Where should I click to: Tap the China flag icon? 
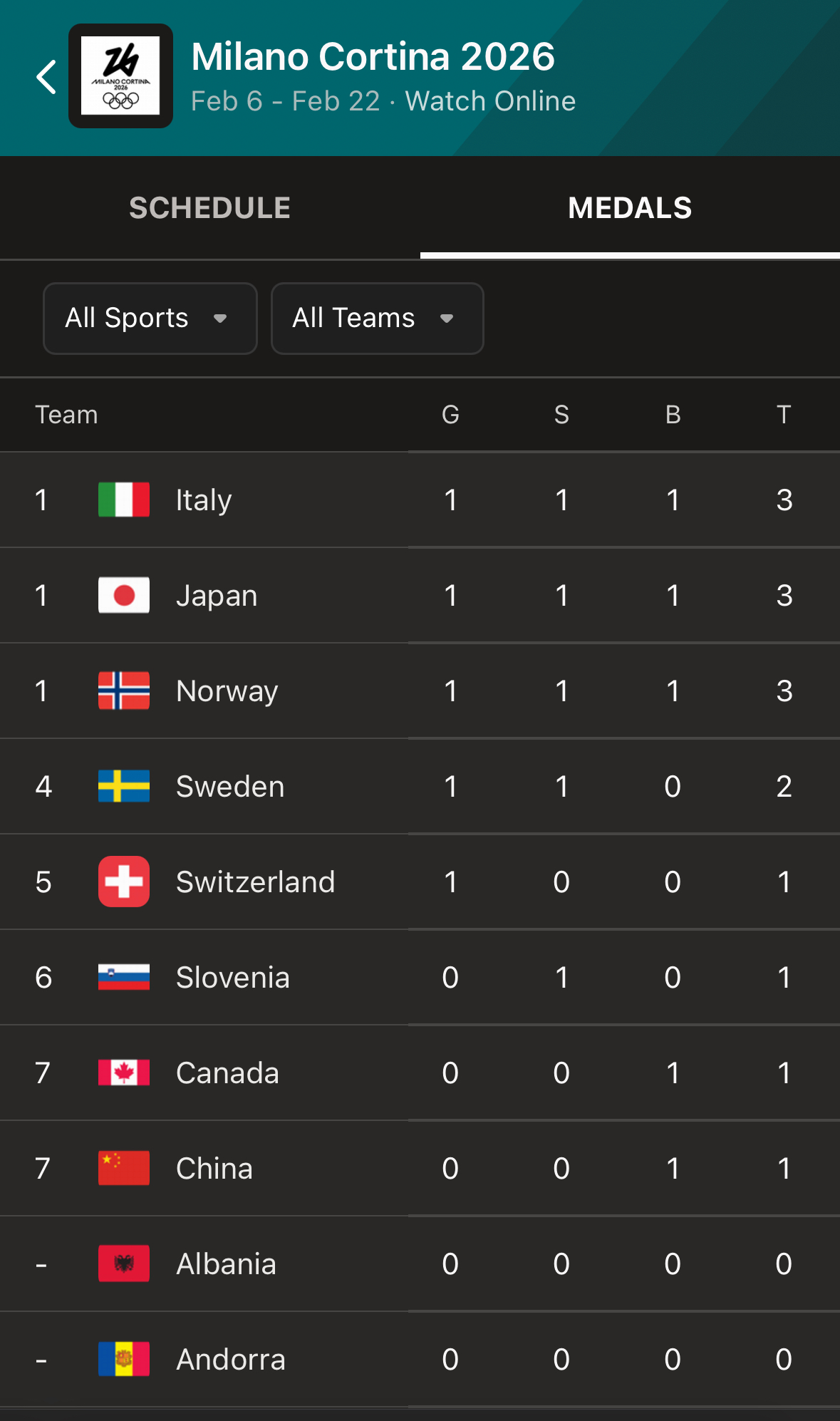tap(124, 1168)
